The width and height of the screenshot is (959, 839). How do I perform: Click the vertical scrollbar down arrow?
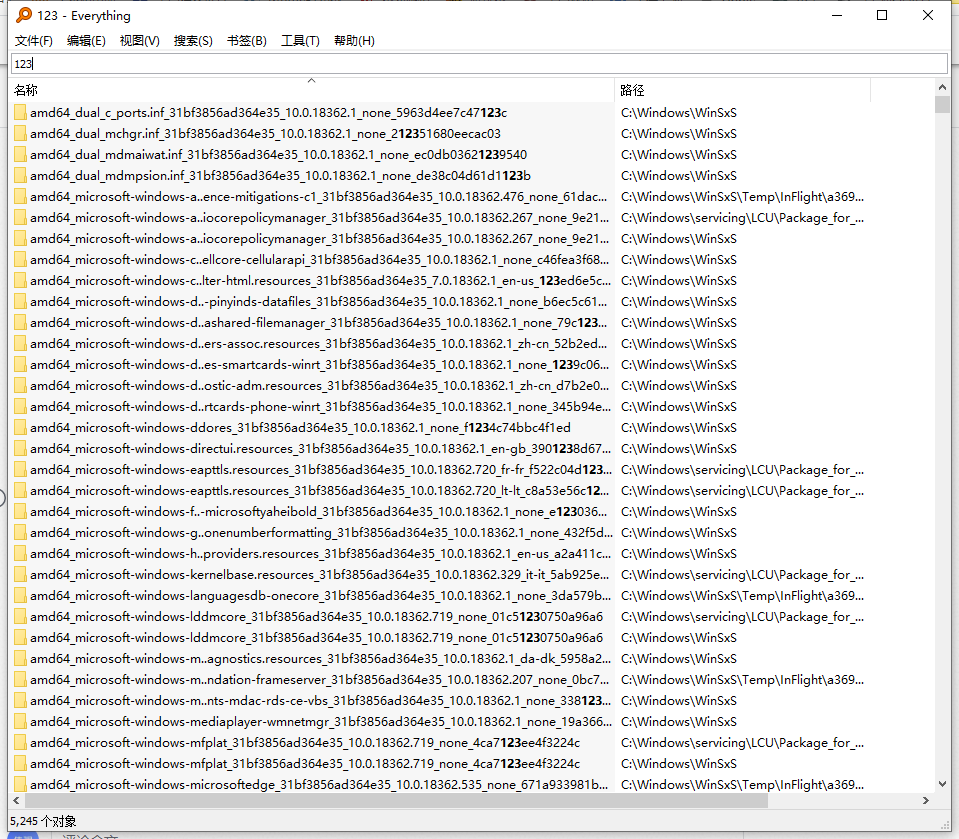tap(942, 784)
